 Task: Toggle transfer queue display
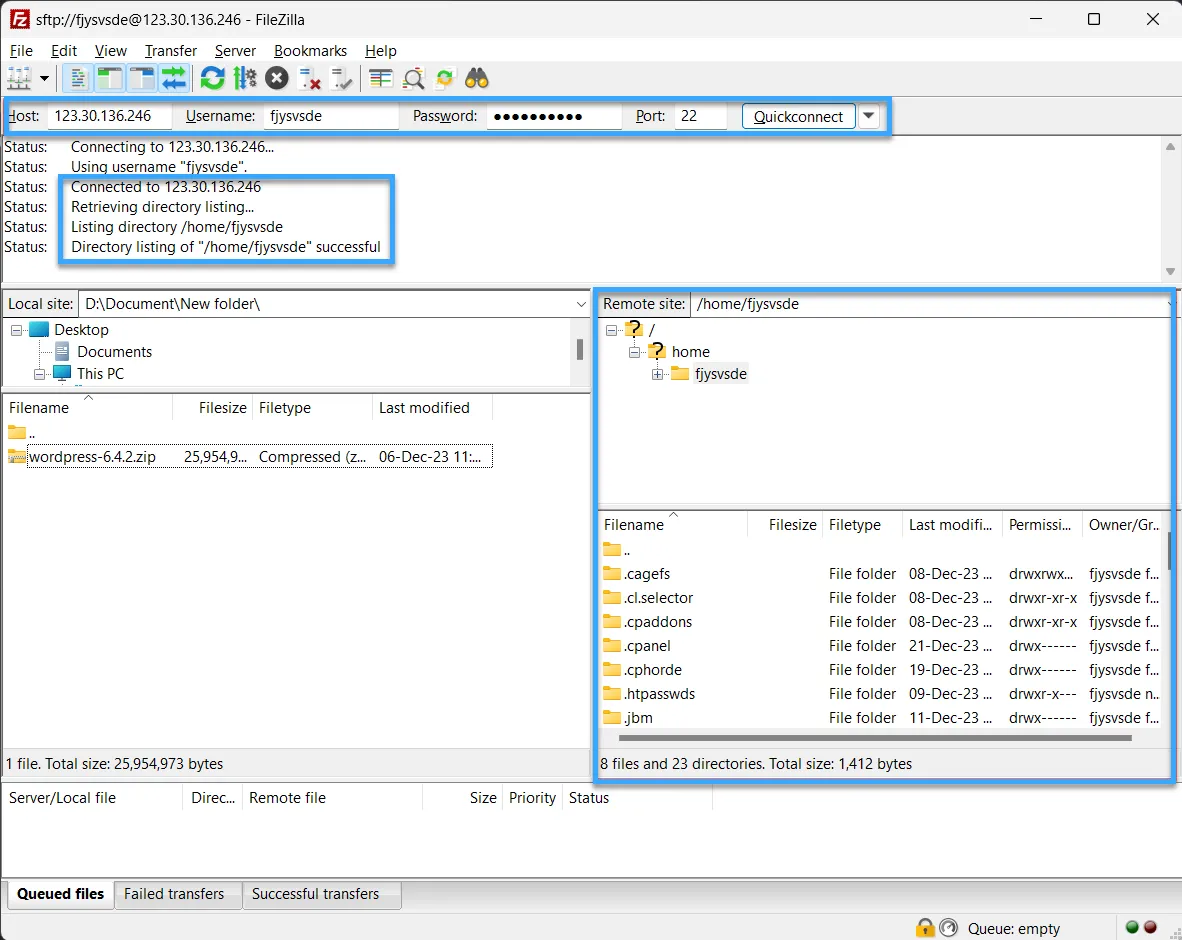[174, 78]
